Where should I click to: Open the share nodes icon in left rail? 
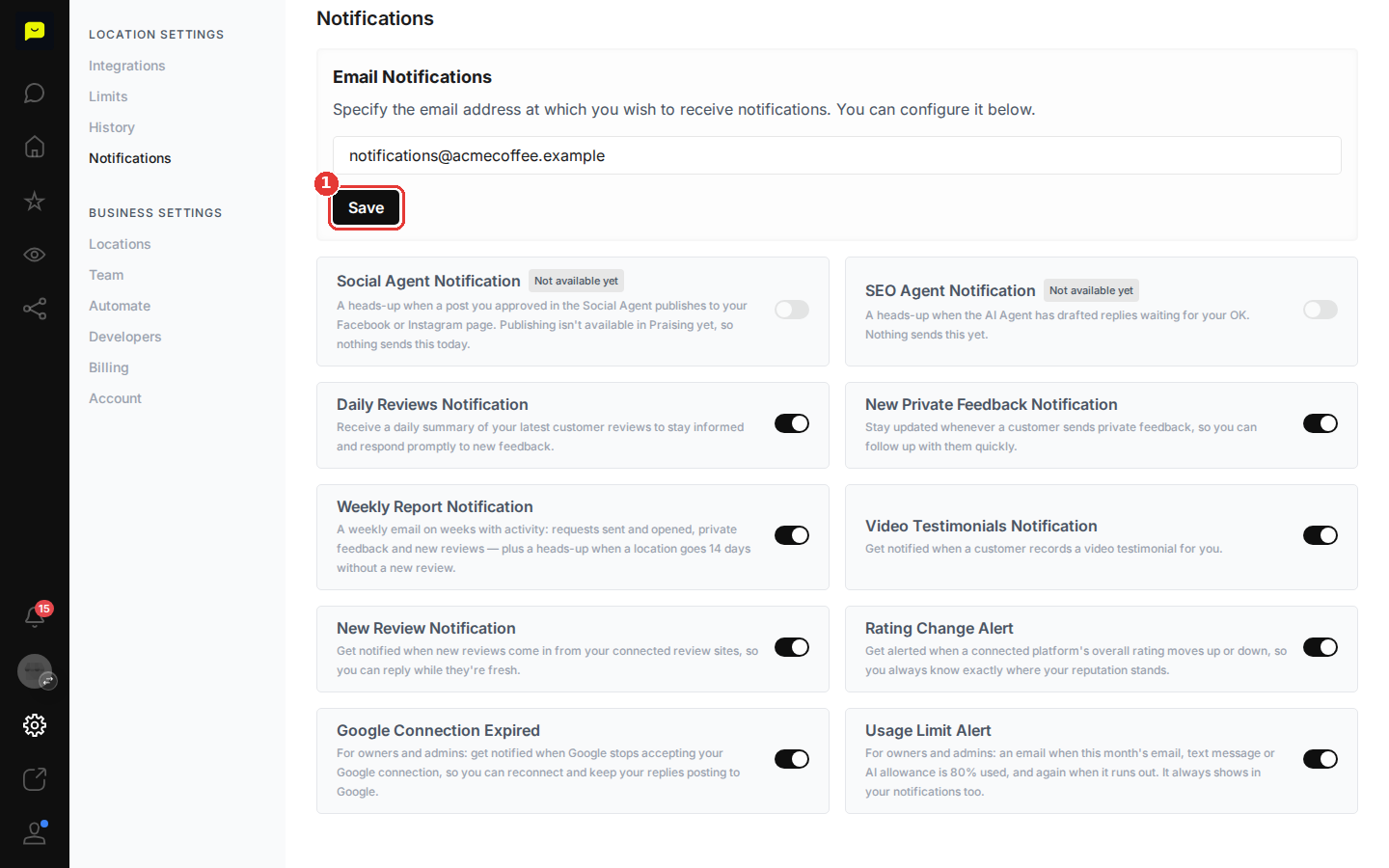point(35,309)
